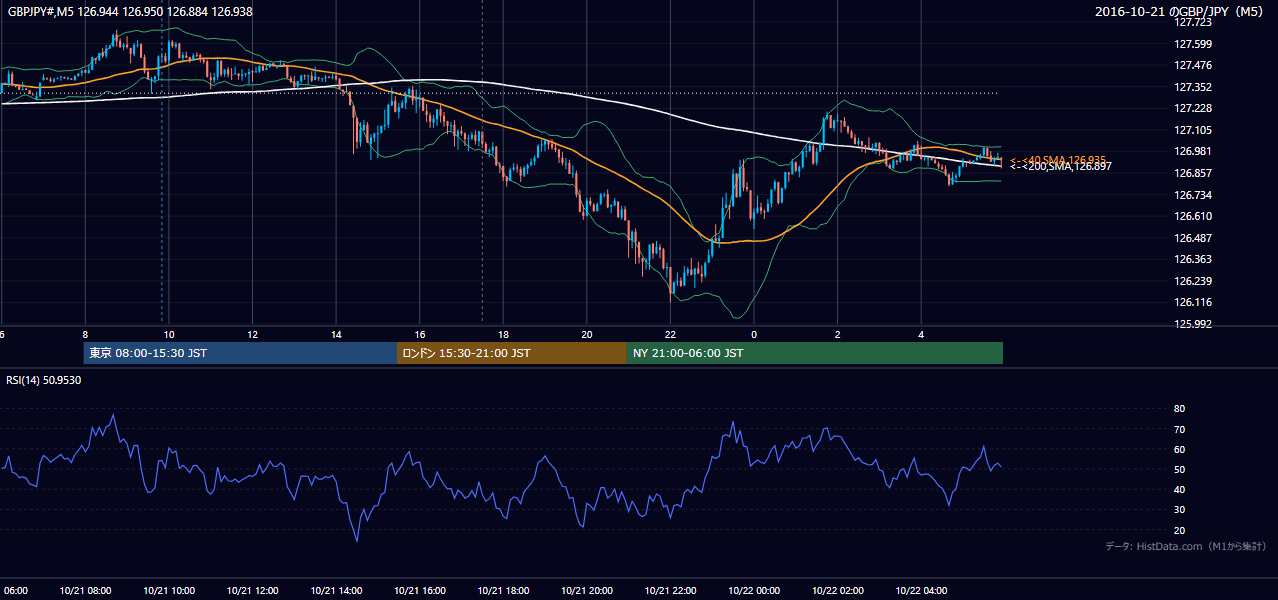Click price axis value 127.476
Screen dimensions: 1278x600
(x=1193, y=65)
